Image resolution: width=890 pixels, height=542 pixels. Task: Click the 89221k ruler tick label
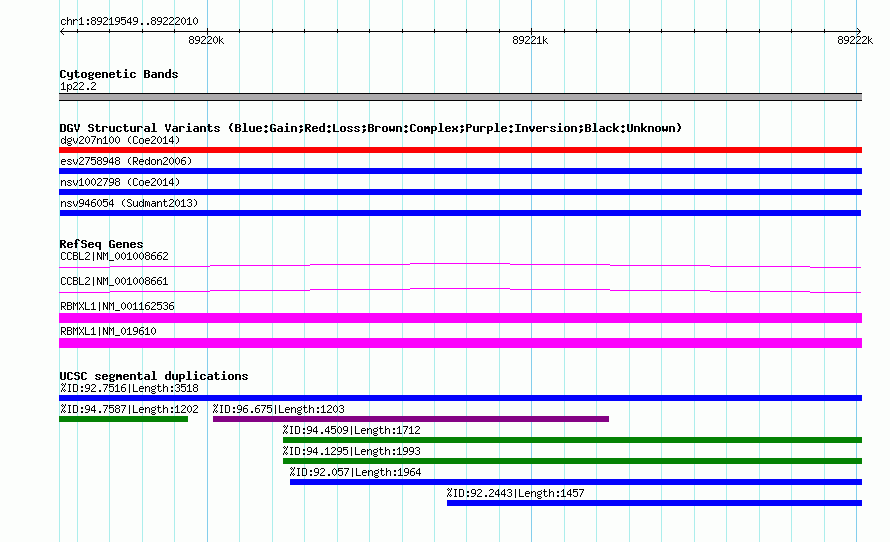530,40
